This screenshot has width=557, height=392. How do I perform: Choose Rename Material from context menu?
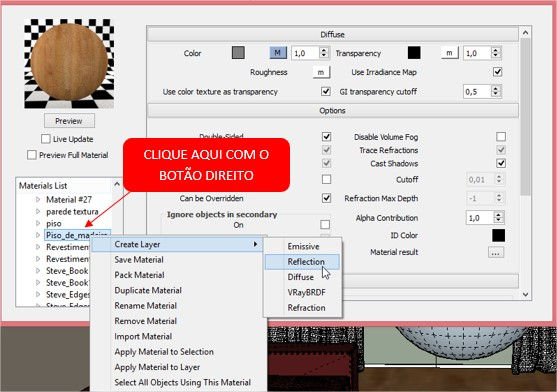point(178,305)
